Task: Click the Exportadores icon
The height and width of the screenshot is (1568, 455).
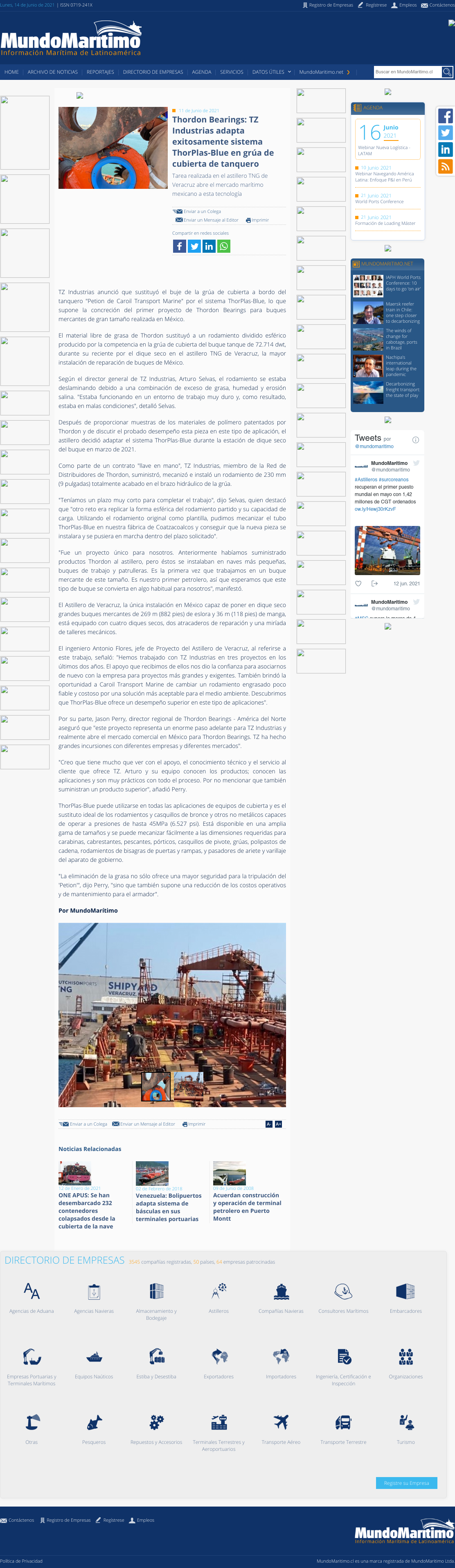Action: click(219, 1356)
